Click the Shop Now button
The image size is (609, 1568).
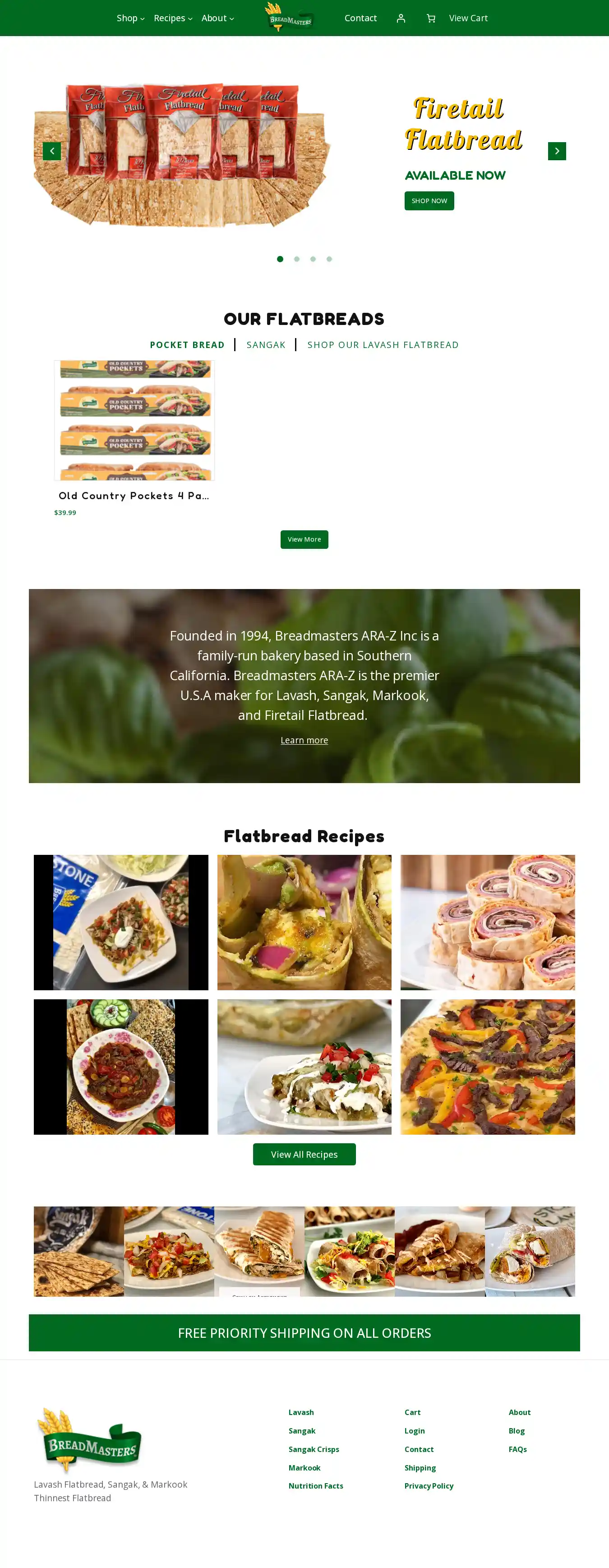pos(429,201)
